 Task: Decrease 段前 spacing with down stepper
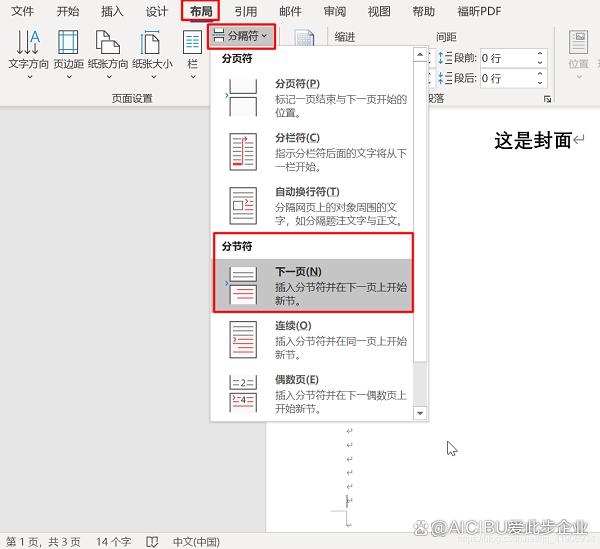[540, 62]
